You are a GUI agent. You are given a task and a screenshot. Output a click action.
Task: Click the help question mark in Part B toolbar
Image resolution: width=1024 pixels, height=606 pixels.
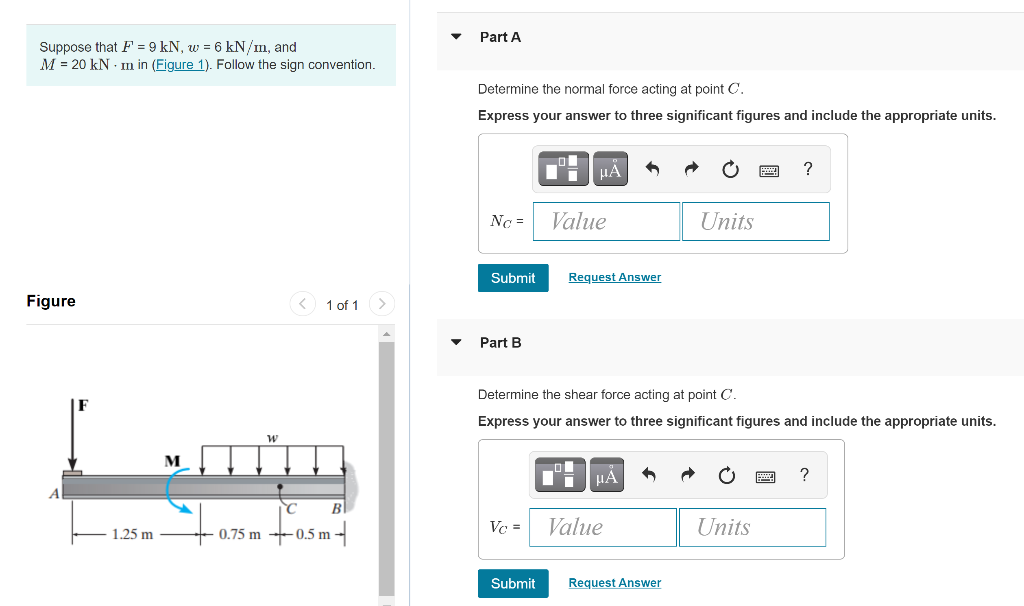804,474
